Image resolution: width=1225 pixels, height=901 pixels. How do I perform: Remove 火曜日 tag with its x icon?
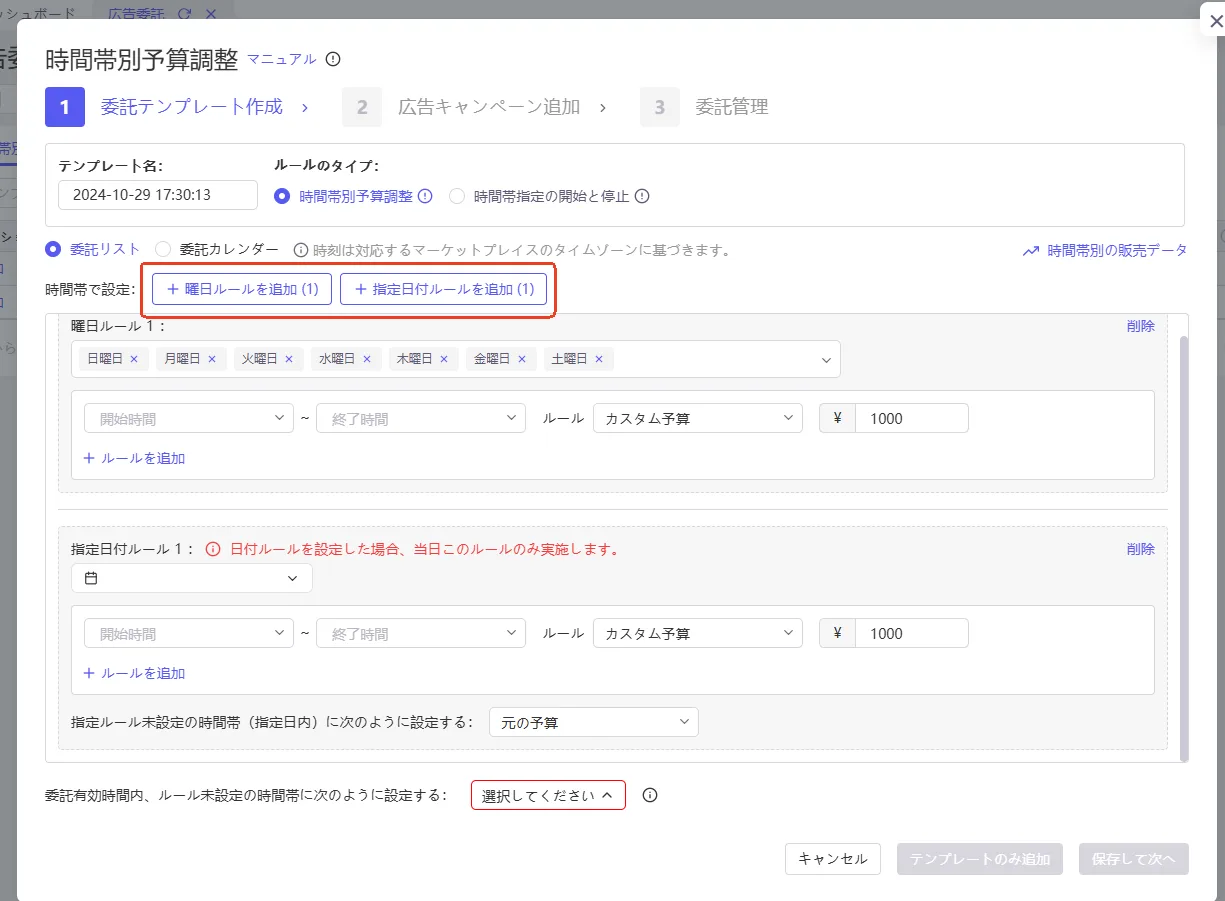coord(289,359)
